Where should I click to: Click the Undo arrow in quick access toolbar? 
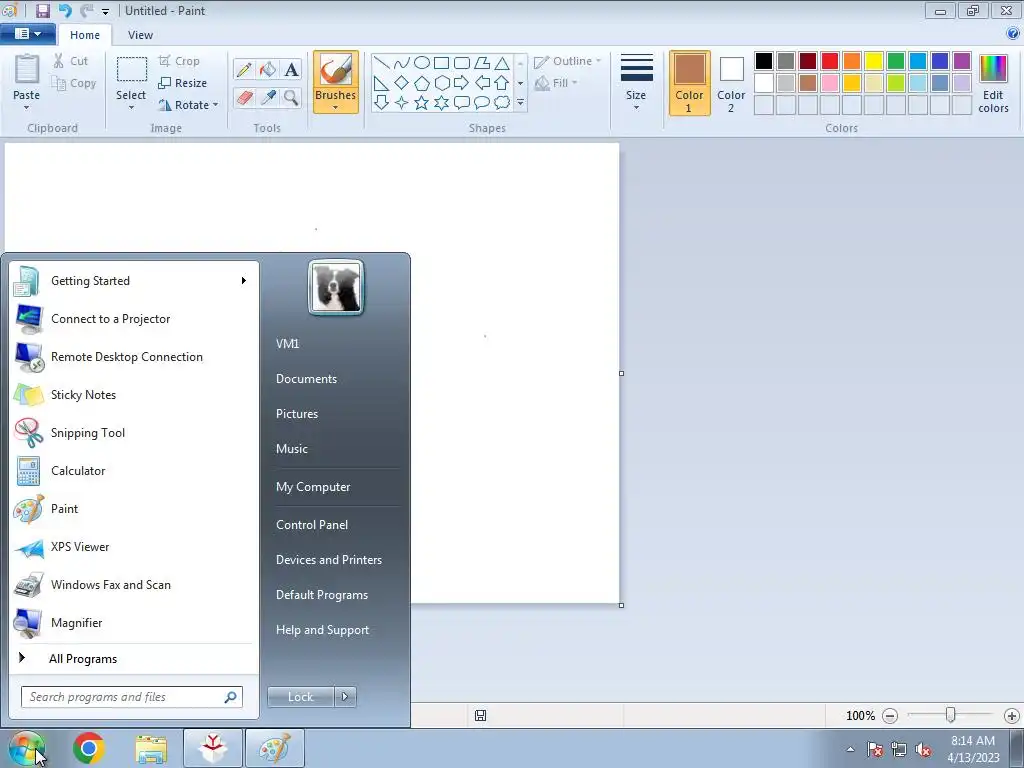tap(65, 10)
